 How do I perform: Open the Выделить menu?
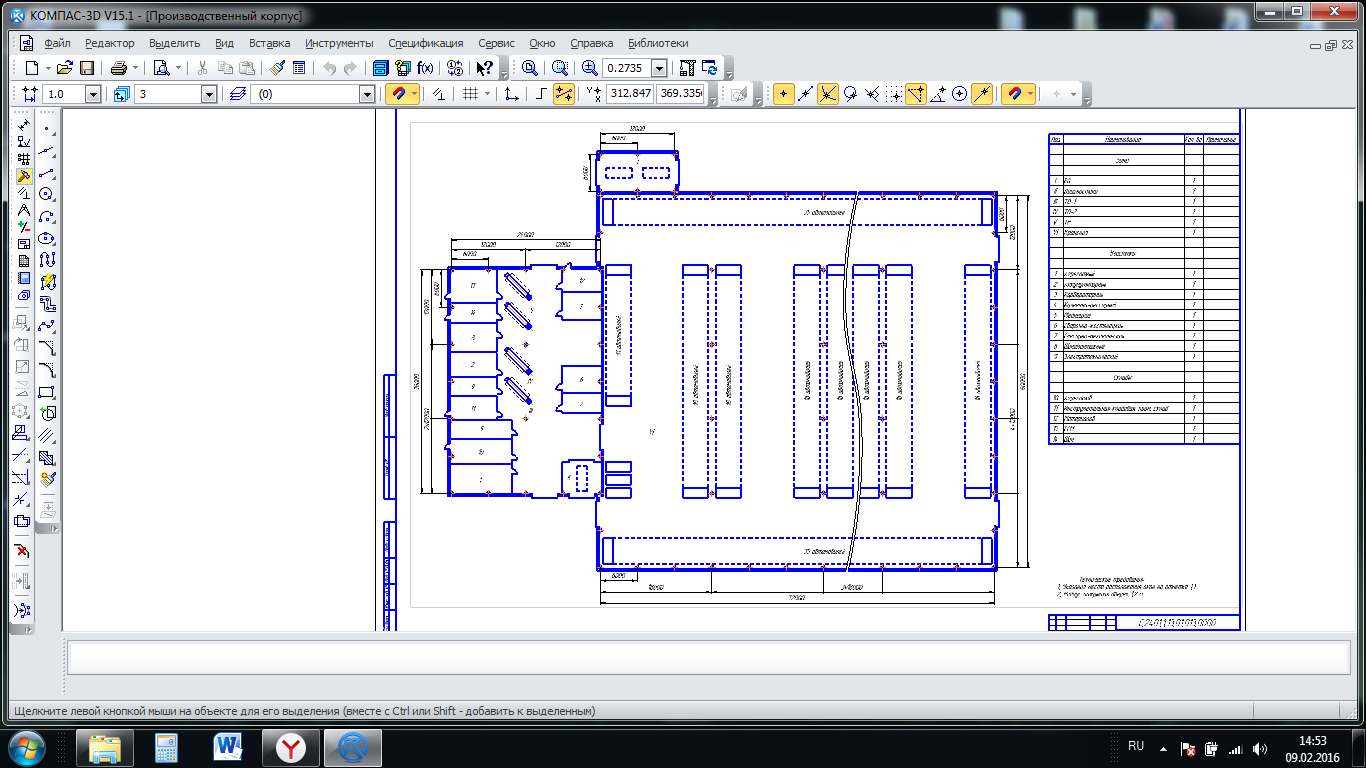click(175, 43)
